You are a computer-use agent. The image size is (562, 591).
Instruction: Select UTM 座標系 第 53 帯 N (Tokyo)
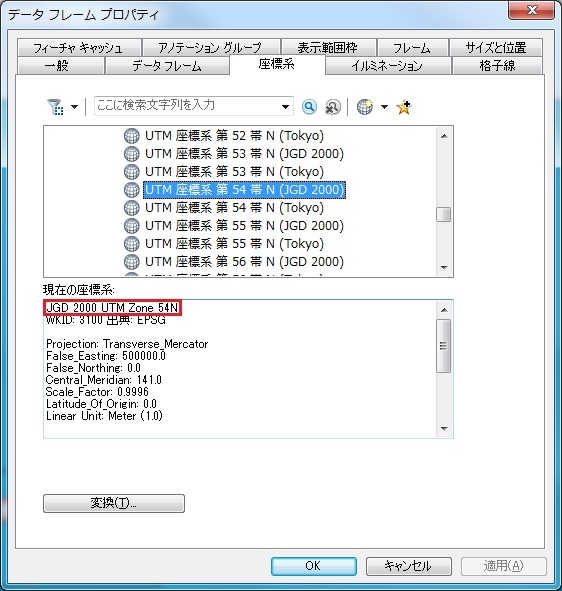[x=234, y=171]
